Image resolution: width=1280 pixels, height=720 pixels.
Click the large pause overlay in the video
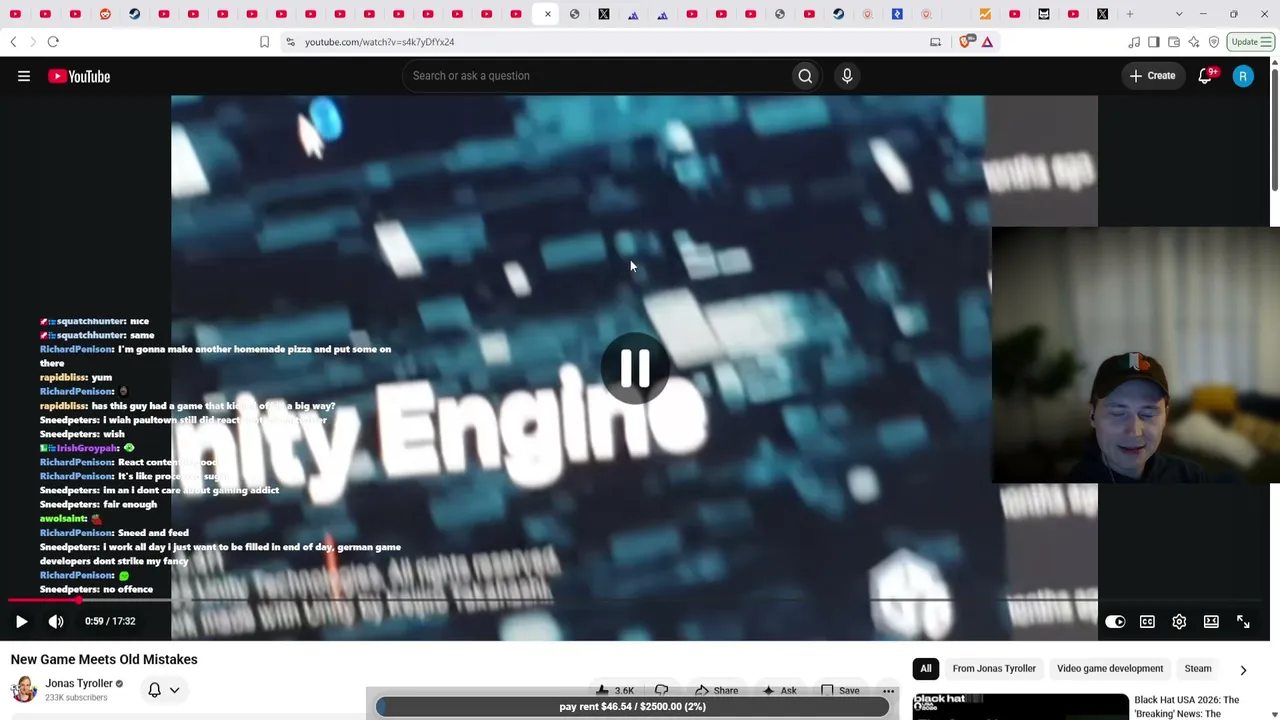[635, 369]
